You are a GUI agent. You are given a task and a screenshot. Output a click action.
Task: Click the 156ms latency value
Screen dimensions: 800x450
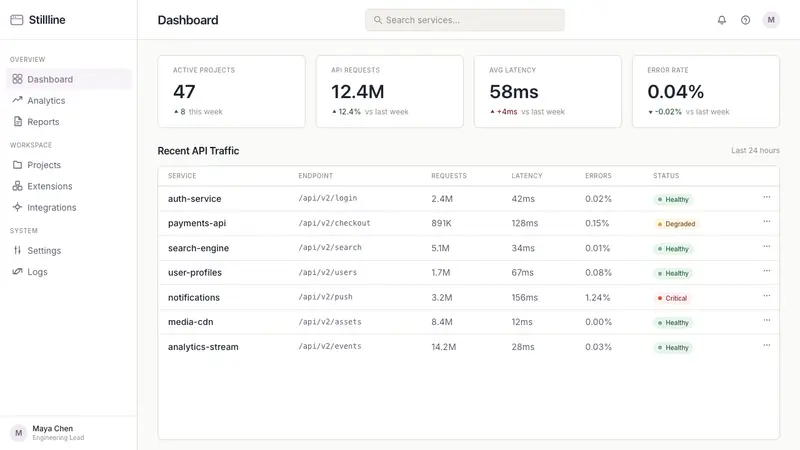[x=524, y=297]
